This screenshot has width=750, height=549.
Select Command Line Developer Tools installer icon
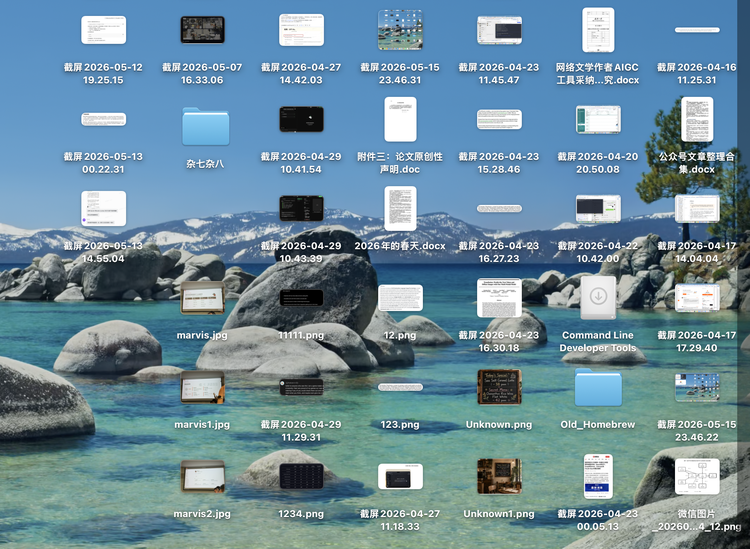pos(598,297)
